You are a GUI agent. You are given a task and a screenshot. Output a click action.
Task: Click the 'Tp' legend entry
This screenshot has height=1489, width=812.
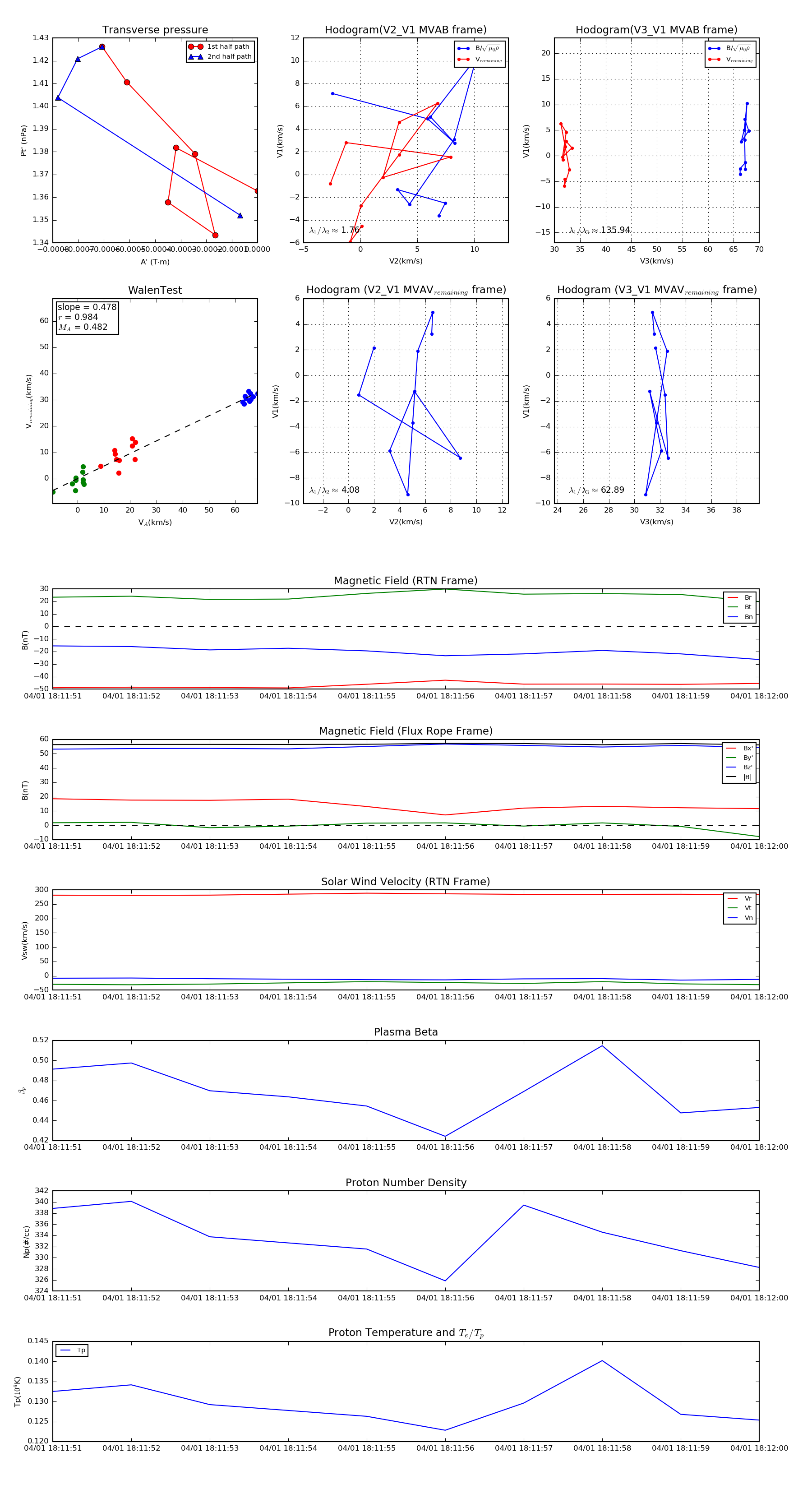coord(73,1350)
